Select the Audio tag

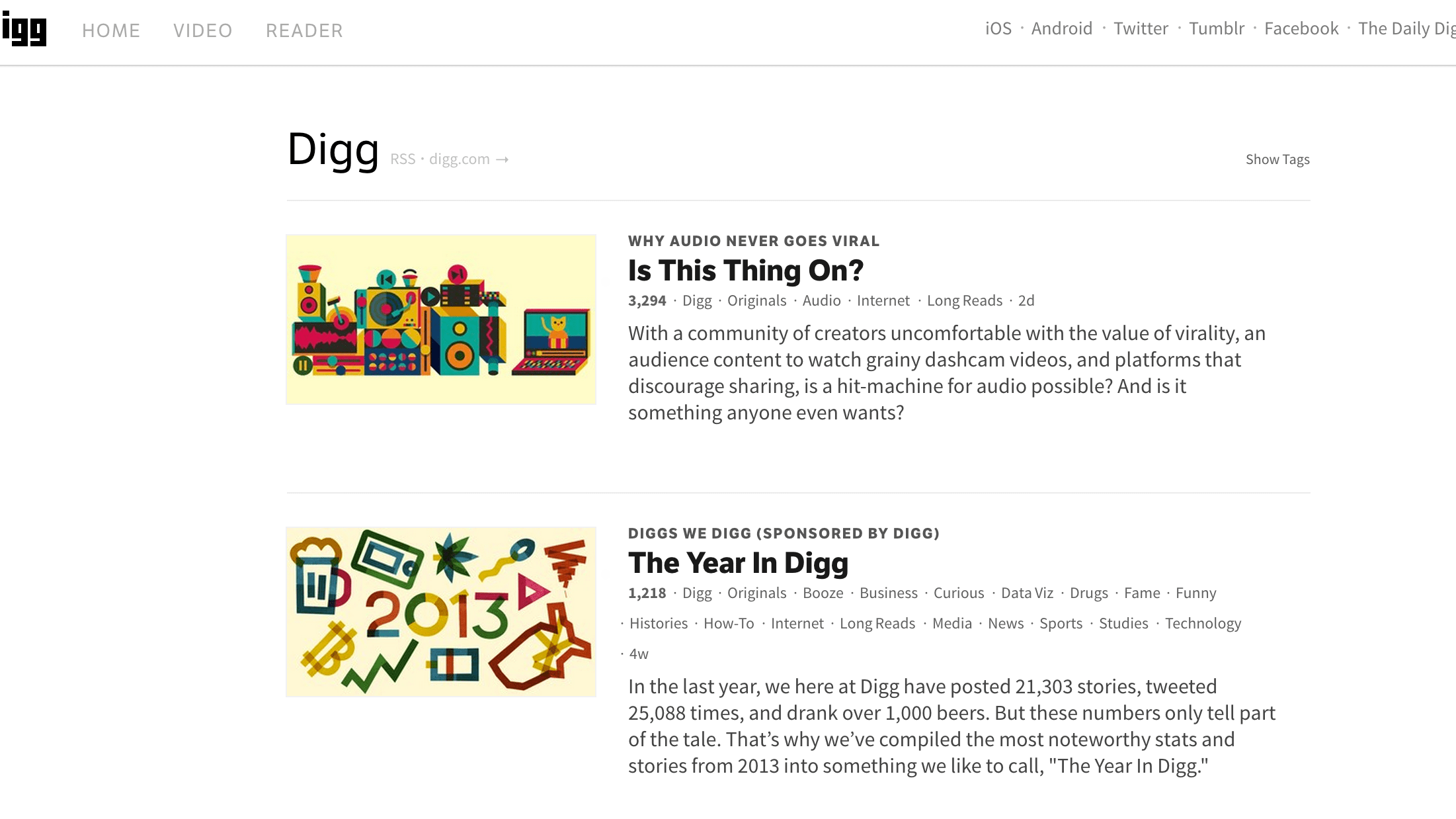pyautogui.click(x=821, y=301)
